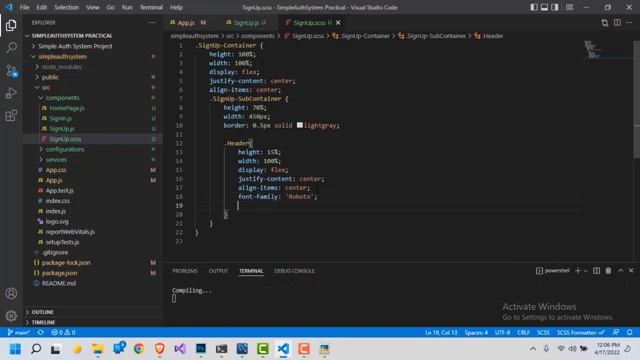Image resolution: width=640 pixels, height=360 pixels.
Task: Click SCSS Formatter status item
Action: [580, 332]
